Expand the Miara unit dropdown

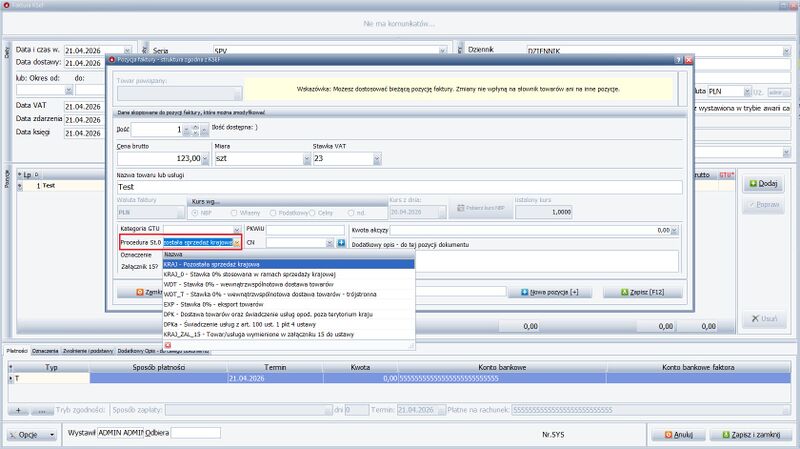click(301, 158)
